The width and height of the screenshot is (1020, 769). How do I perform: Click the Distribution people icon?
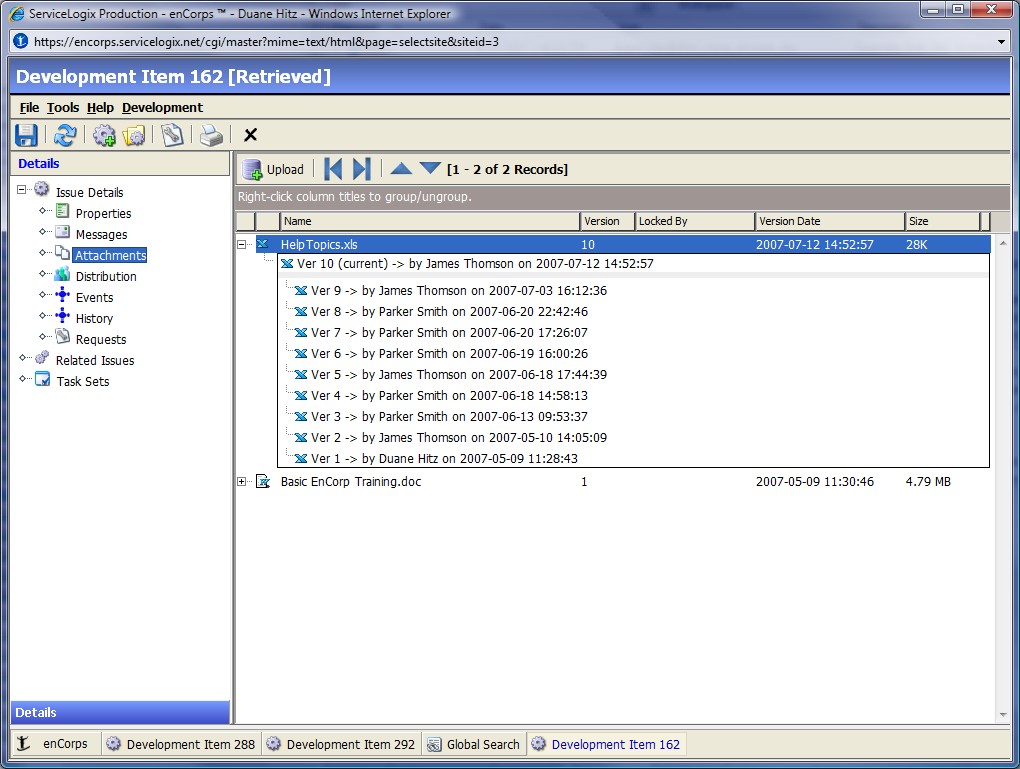coord(62,274)
